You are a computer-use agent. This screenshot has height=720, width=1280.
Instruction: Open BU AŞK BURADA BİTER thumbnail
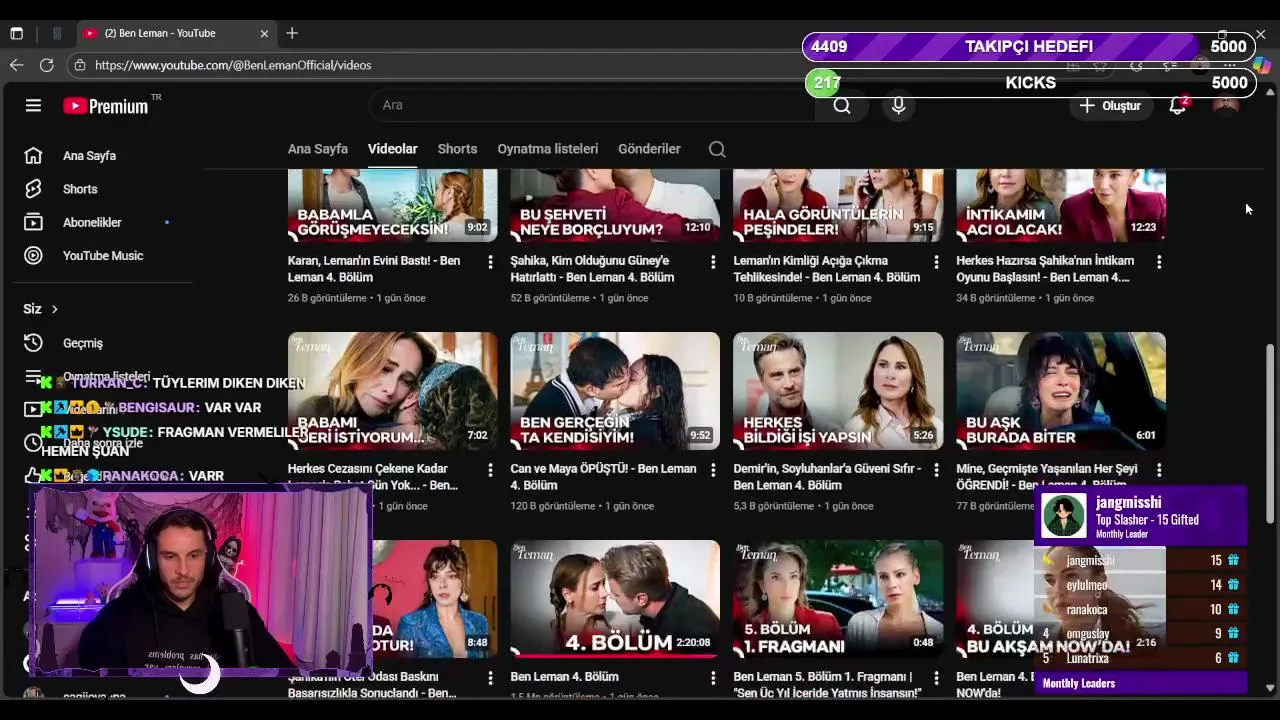click(x=1061, y=391)
